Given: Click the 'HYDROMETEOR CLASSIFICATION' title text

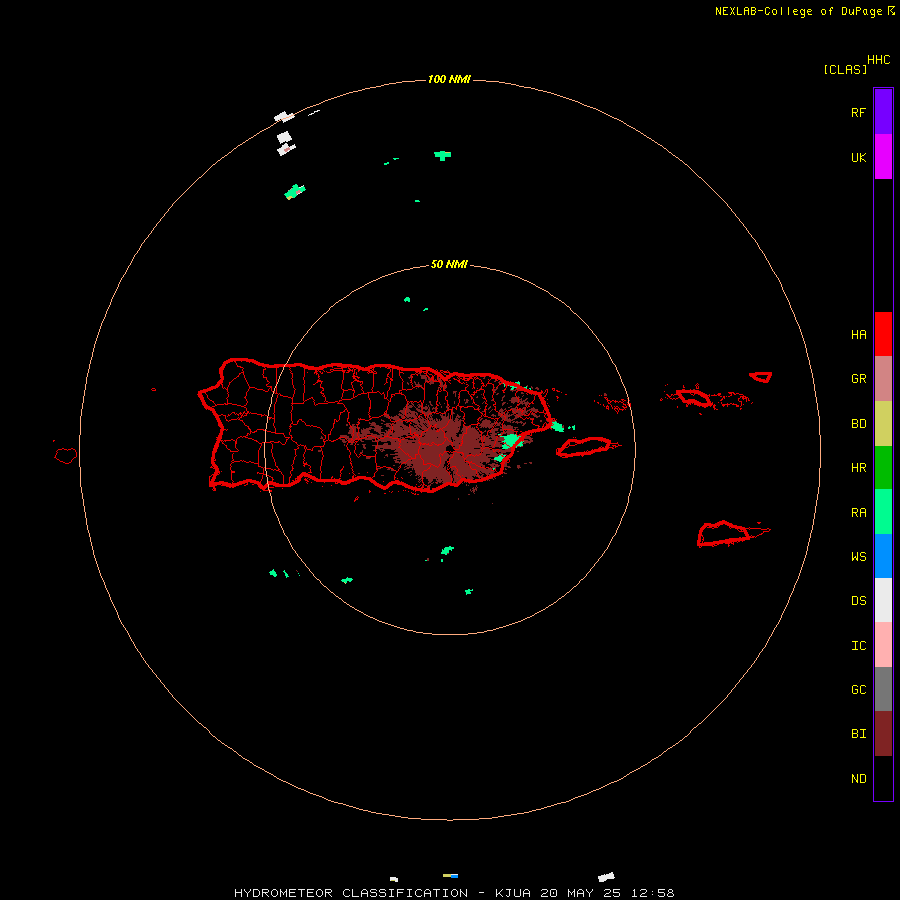Looking at the screenshot, I should 351,893.
